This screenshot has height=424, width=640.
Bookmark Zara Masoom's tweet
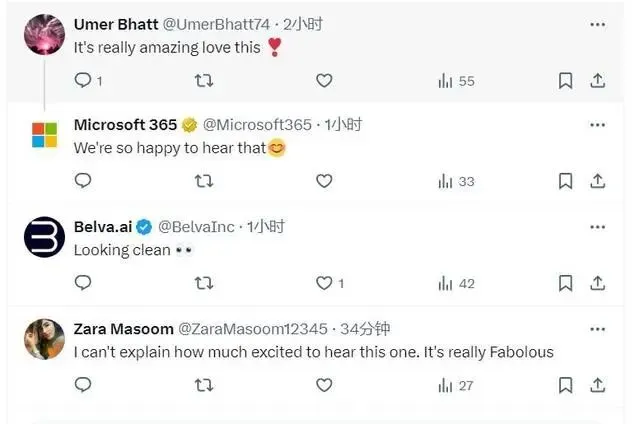(x=565, y=384)
